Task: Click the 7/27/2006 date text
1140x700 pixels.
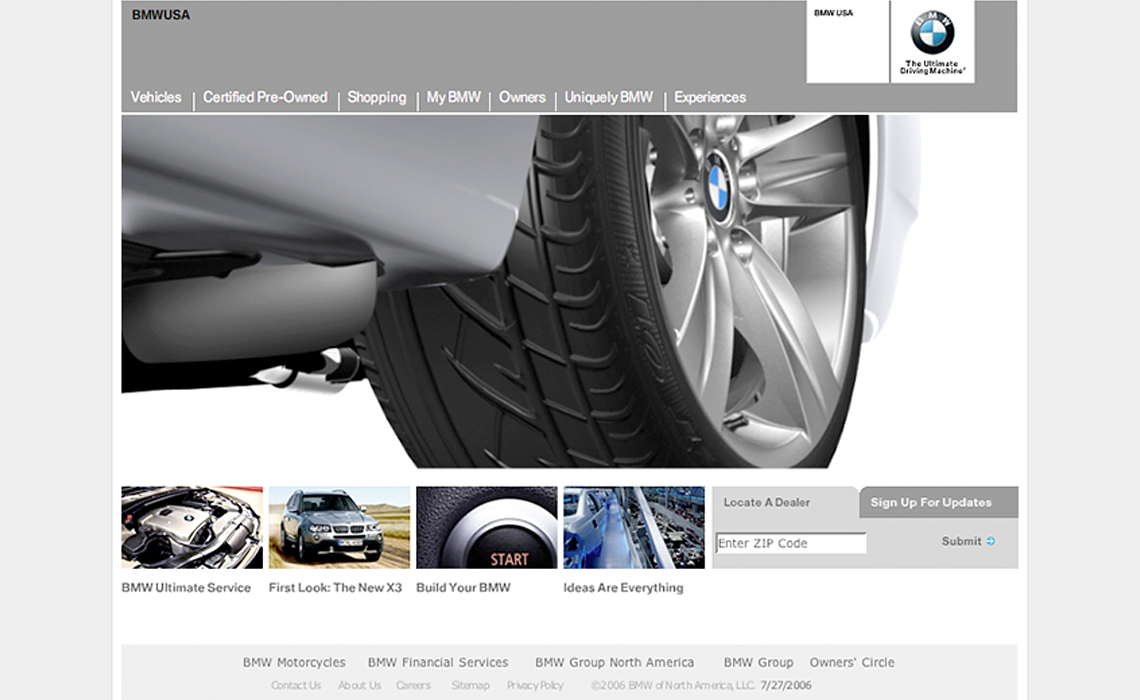Action: [x=786, y=685]
